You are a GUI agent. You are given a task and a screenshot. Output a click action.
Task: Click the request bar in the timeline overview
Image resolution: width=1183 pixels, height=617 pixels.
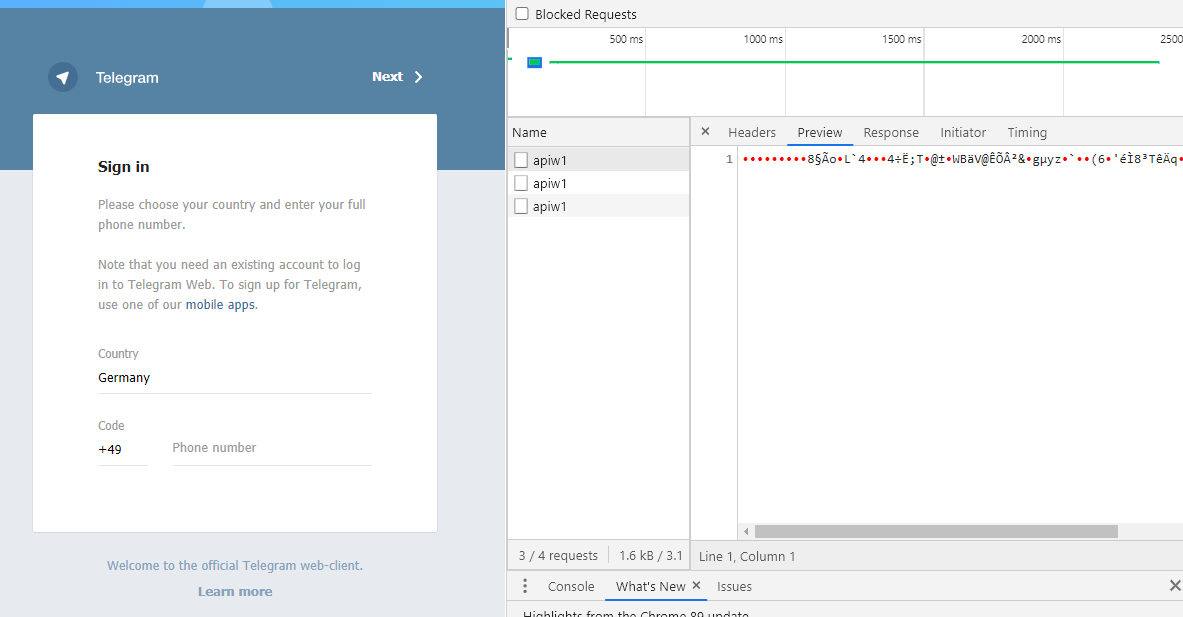pos(534,62)
